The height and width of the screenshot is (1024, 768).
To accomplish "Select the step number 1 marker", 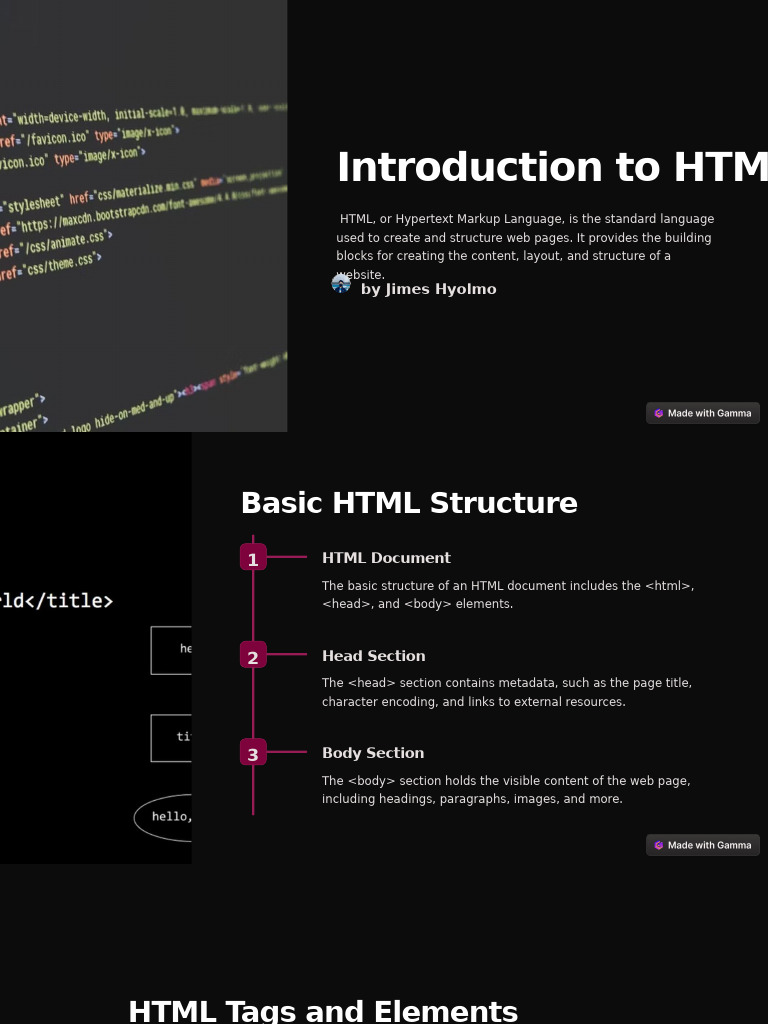I will tap(253, 557).
